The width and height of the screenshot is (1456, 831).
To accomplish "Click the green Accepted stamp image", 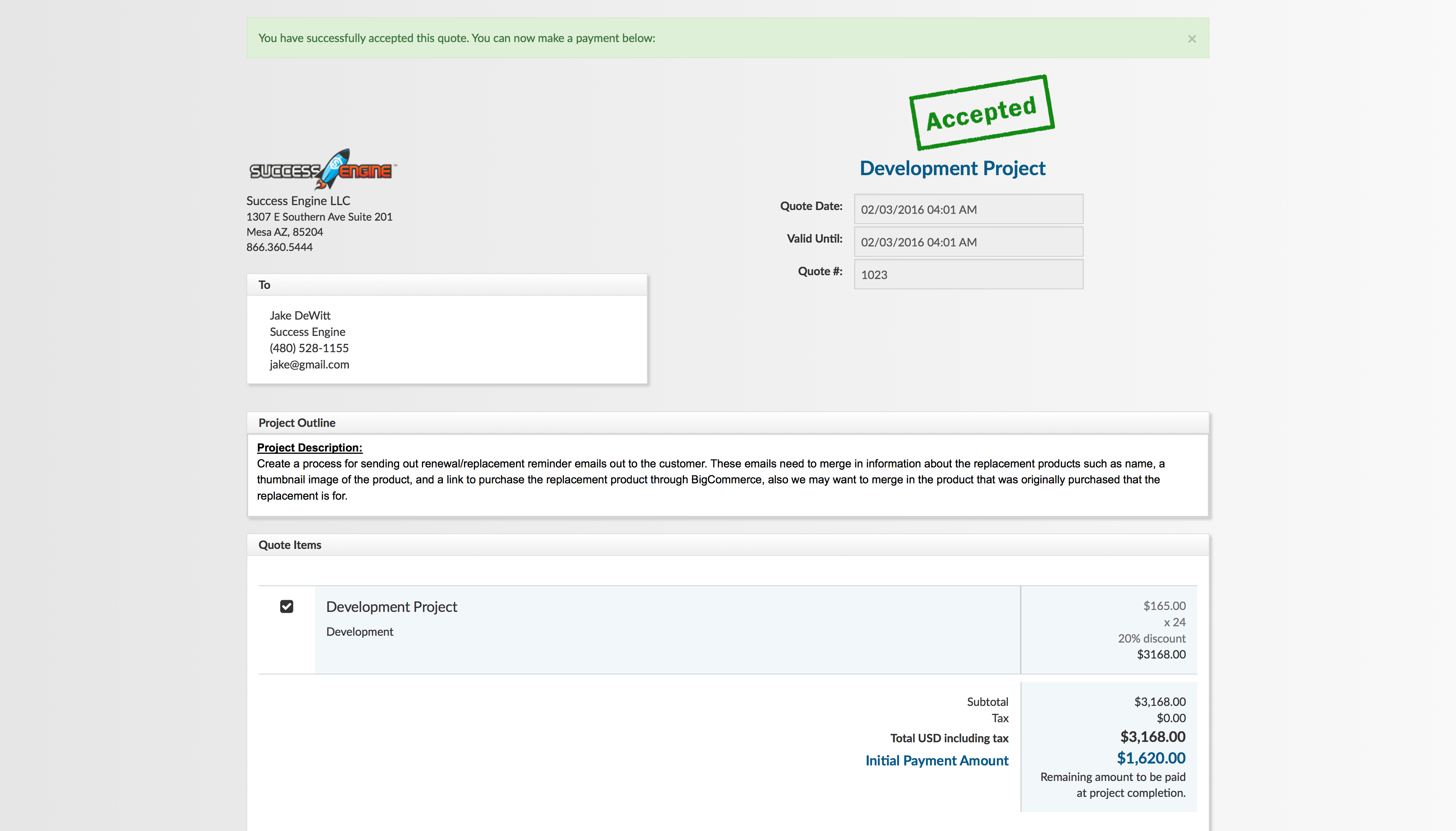I will pyautogui.click(x=981, y=113).
